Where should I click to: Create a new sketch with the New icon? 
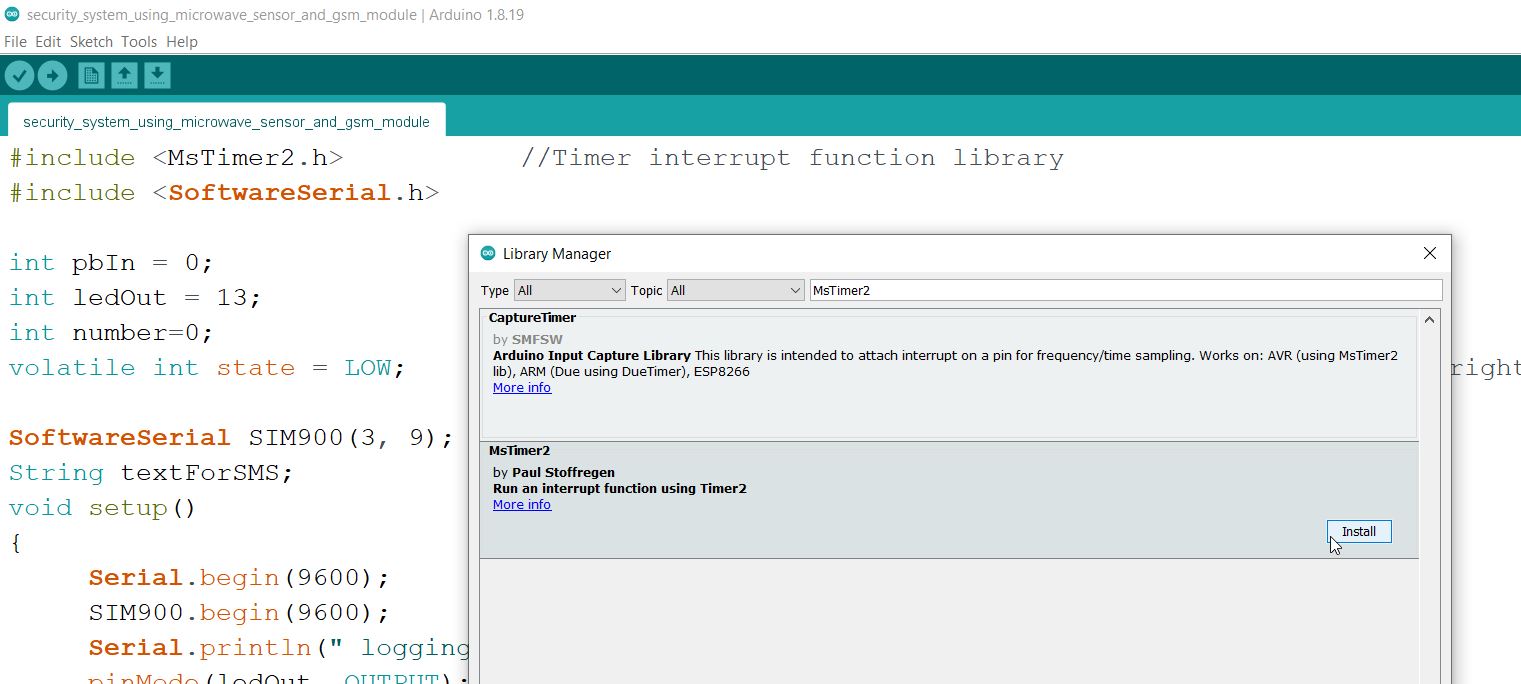pos(91,75)
